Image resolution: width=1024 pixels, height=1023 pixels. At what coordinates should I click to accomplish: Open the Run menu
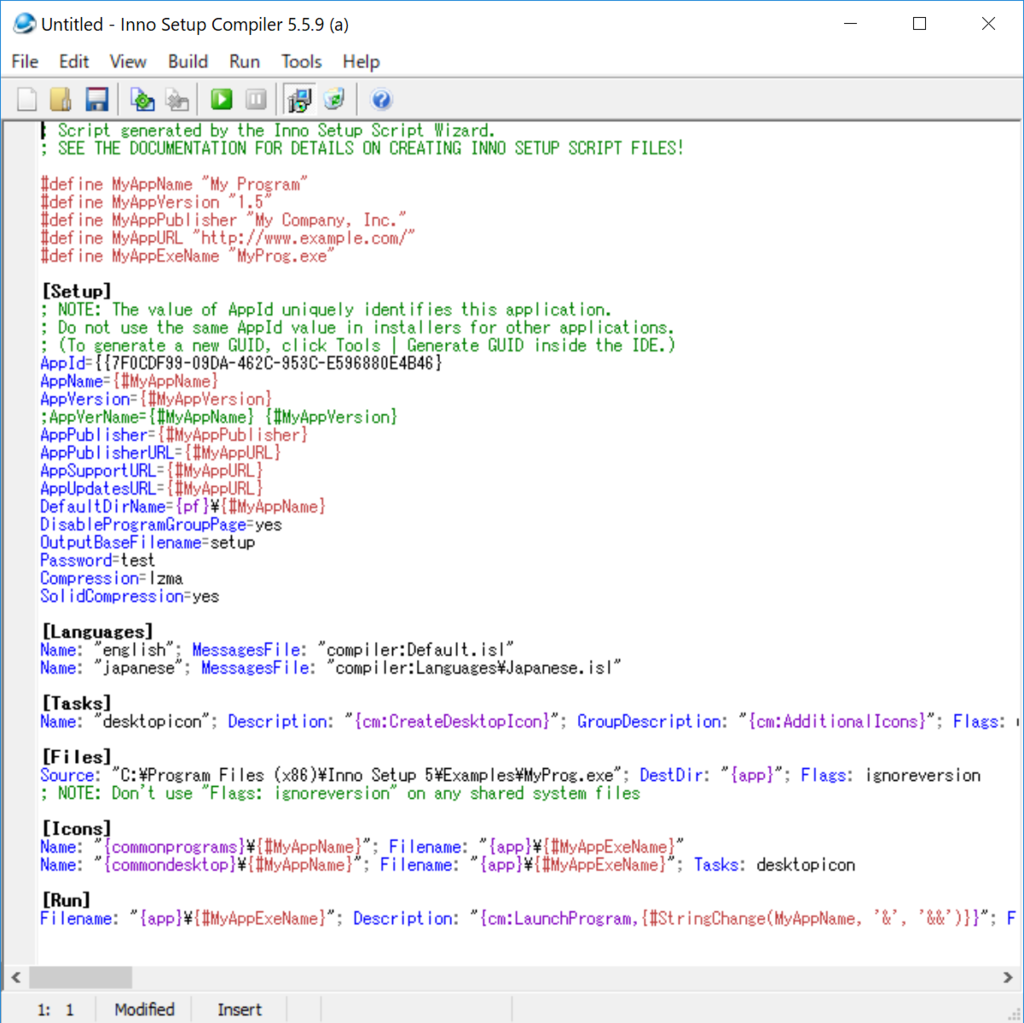point(245,61)
